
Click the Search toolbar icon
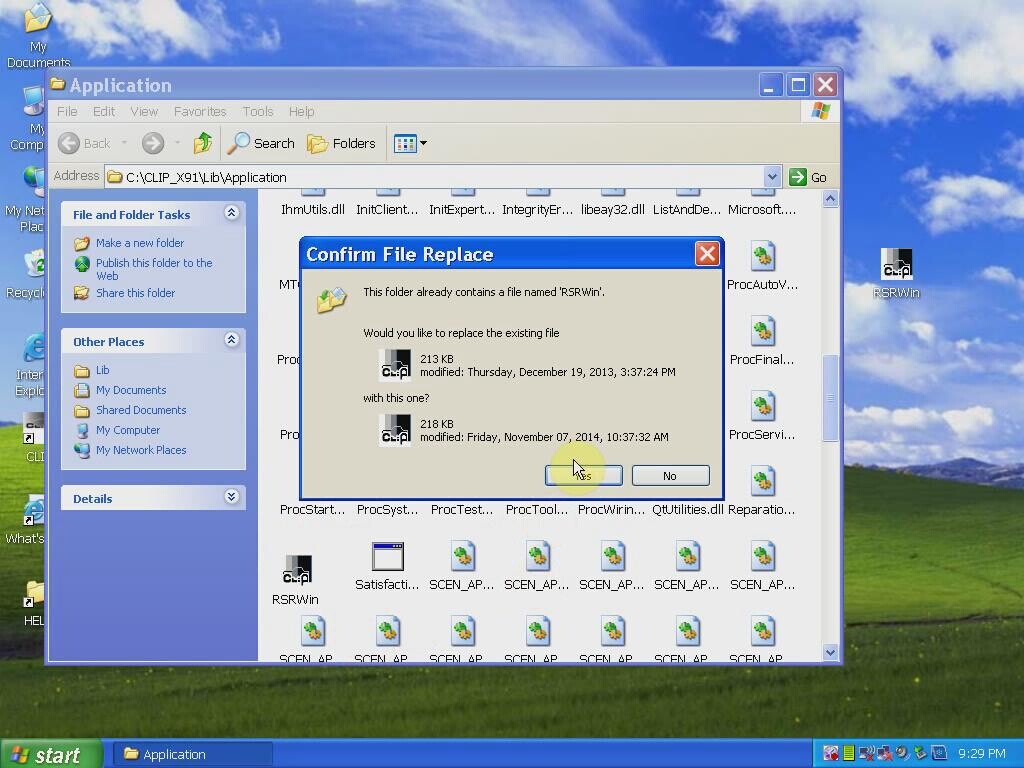(260, 143)
